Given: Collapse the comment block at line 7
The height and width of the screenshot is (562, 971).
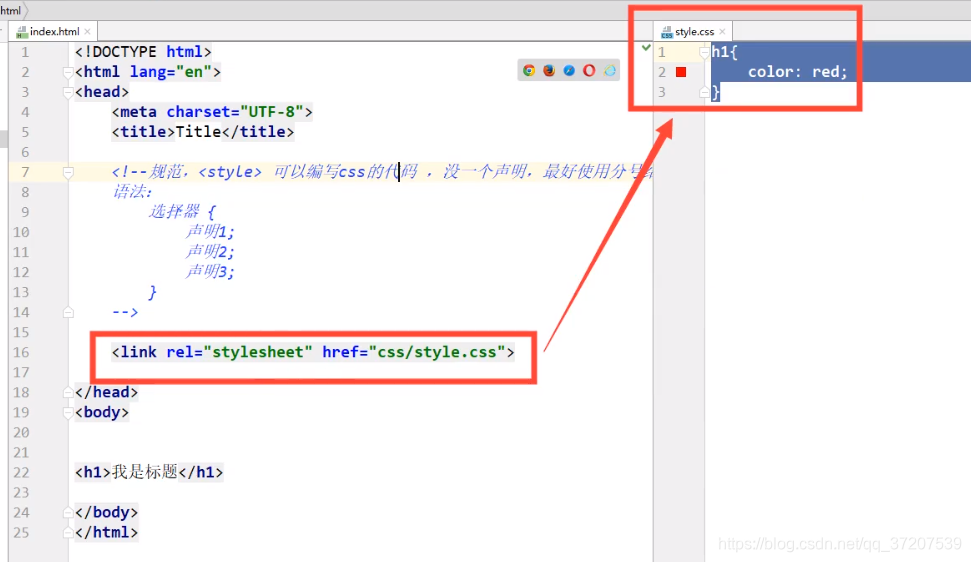Looking at the screenshot, I should coord(68,172).
